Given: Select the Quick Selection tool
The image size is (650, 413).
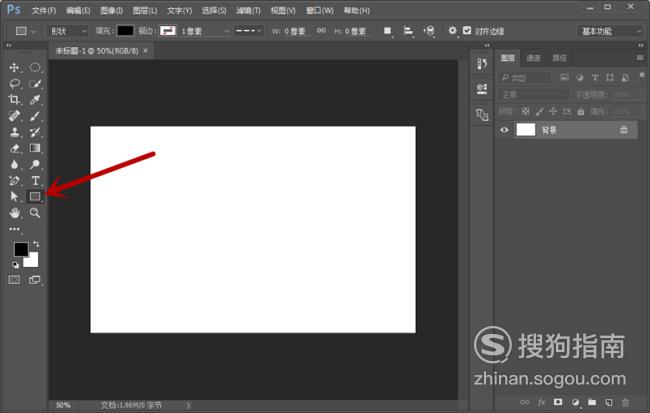Looking at the screenshot, I should tap(35, 84).
